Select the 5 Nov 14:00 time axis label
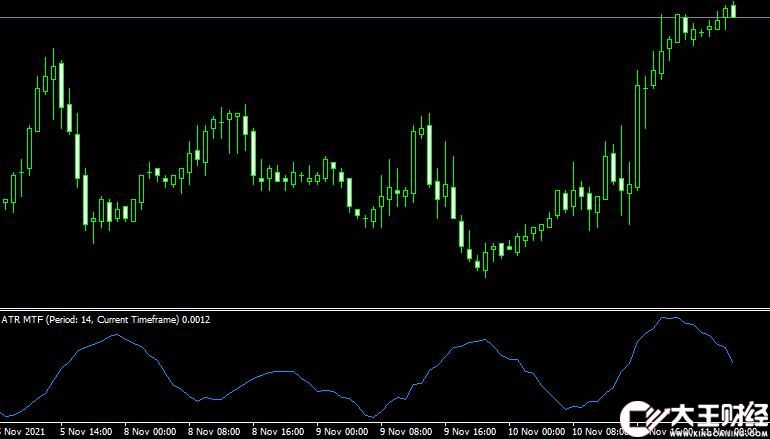 click(86, 432)
